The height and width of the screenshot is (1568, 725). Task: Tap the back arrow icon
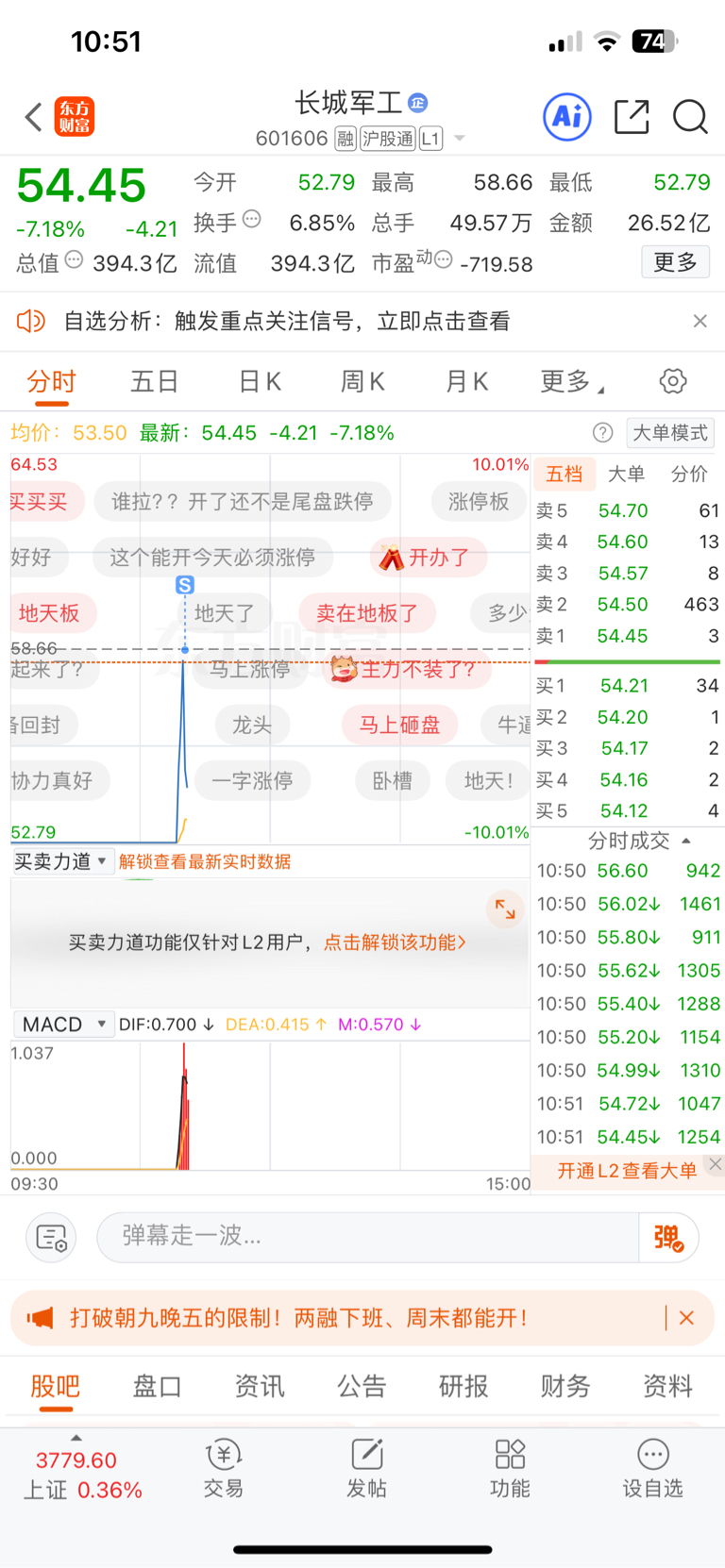coord(34,118)
